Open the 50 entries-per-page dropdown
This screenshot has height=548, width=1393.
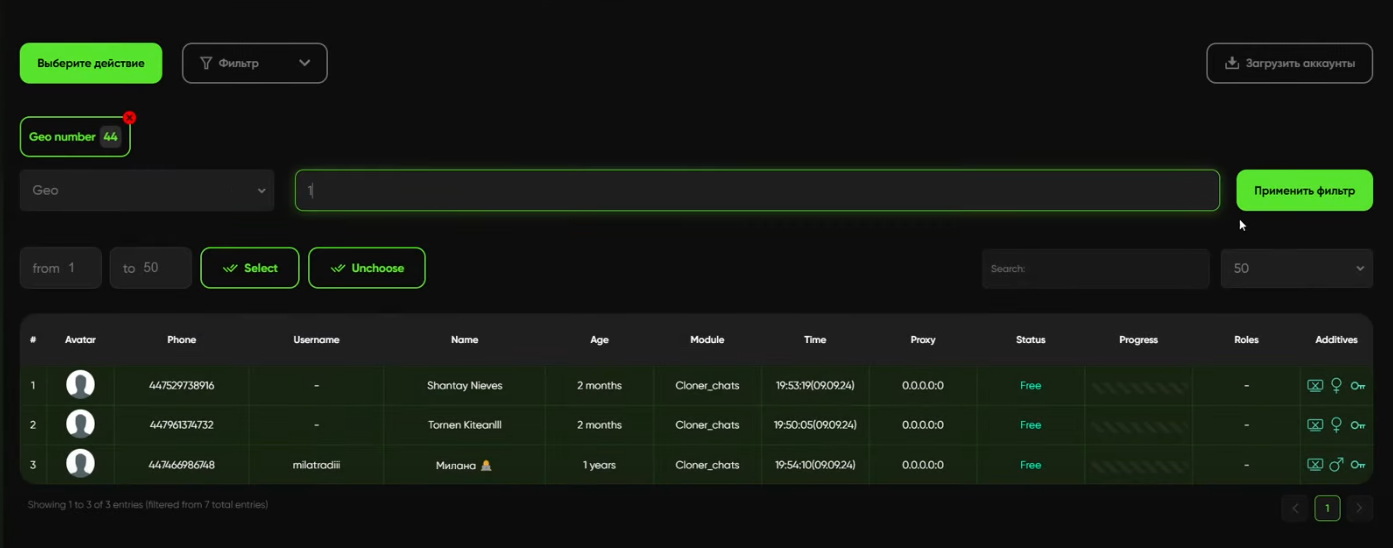click(1297, 268)
